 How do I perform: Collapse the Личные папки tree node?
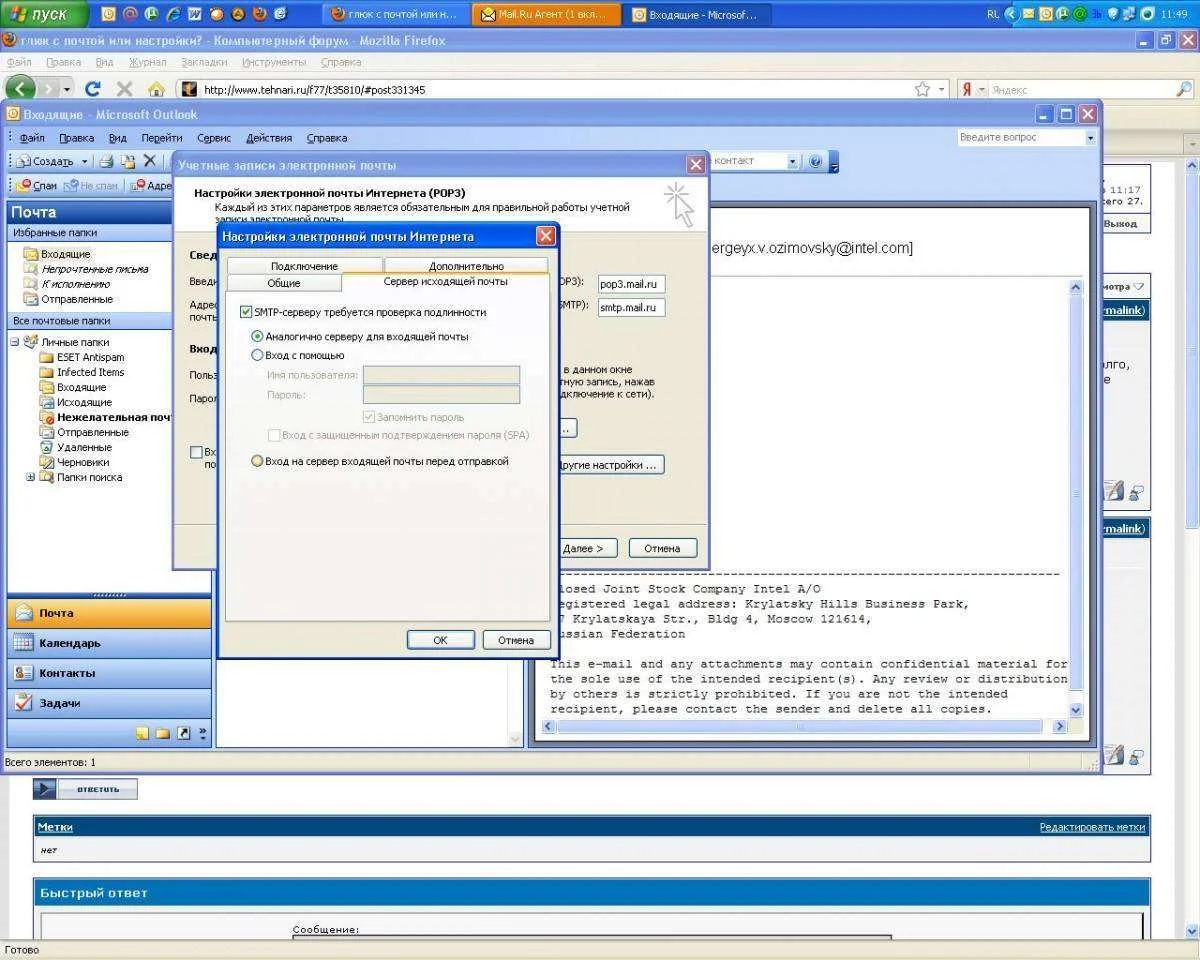tap(15, 342)
